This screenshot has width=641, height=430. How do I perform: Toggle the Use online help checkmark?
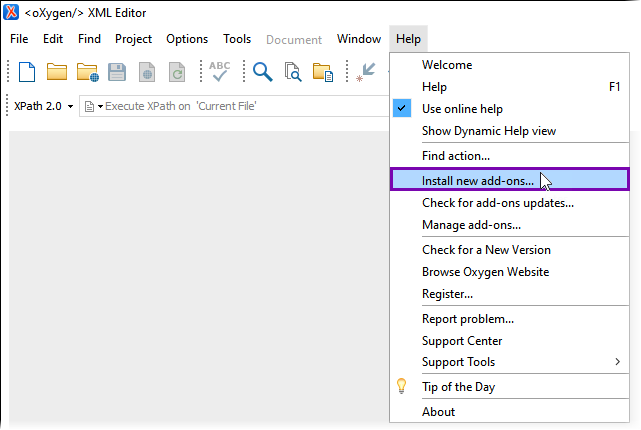(402, 108)
